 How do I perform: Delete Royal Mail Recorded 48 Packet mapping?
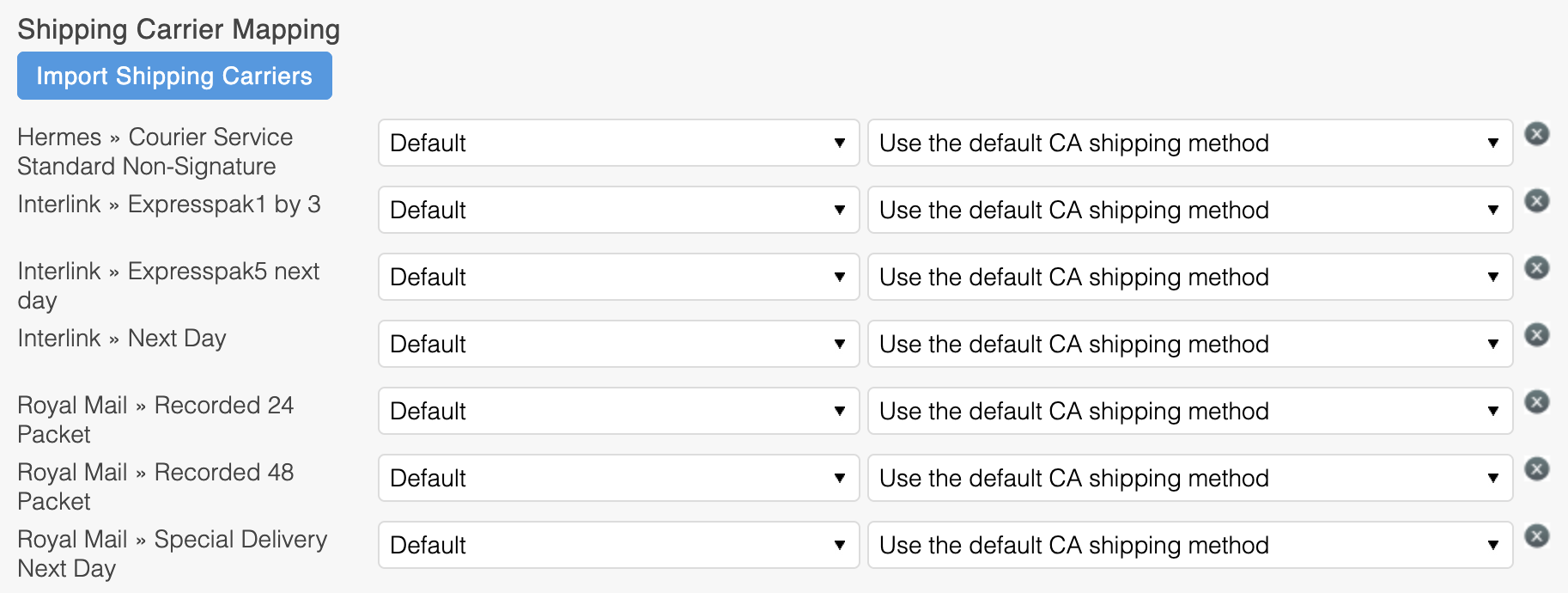1536,469
